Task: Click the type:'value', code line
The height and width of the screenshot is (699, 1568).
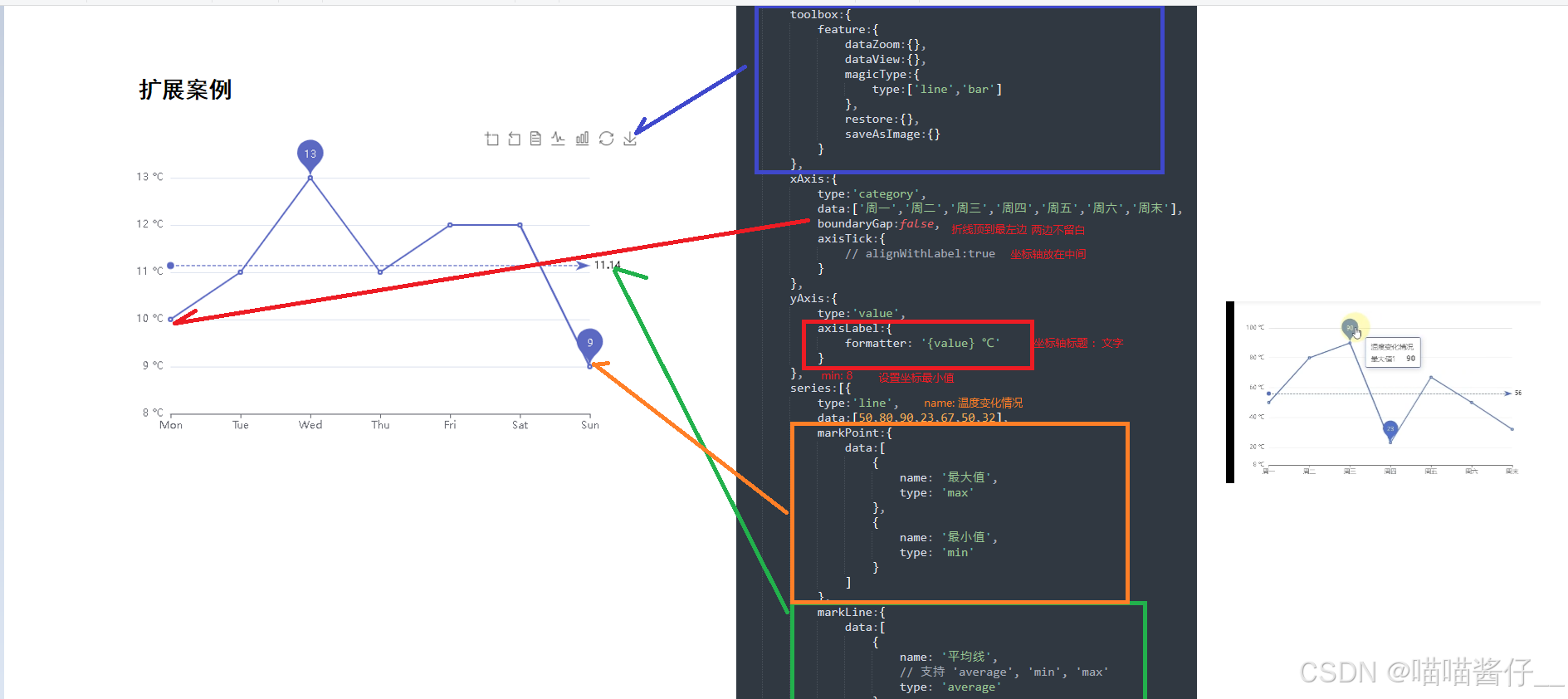Action: pos(862,314)
